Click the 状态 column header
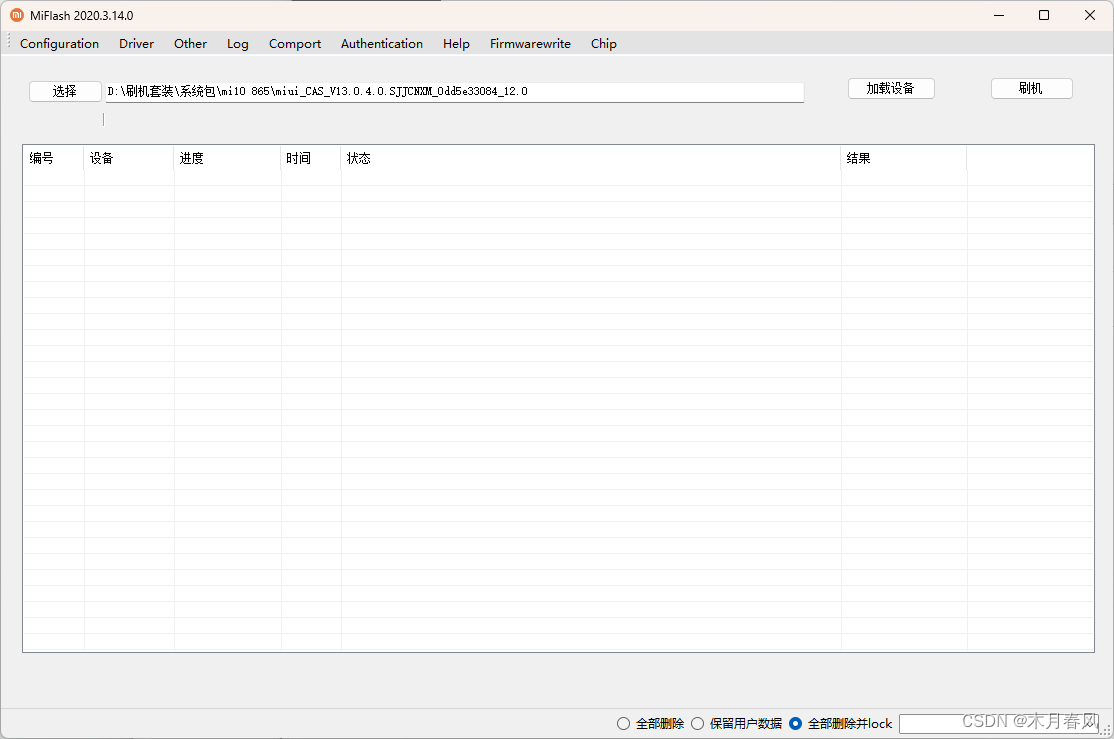The height and width of the screenshot is (739, 1114). (591, 158)
